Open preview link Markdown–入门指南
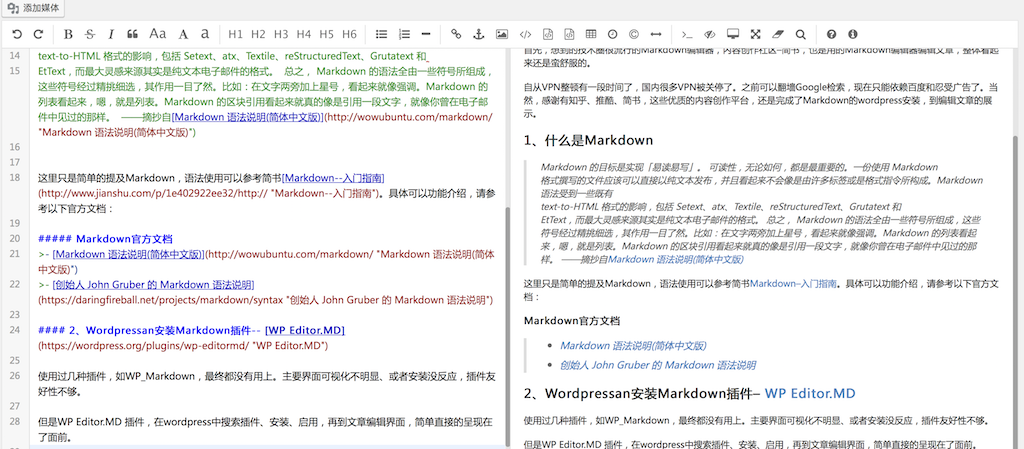The width and height of the screenshot is (1024, 449). coord(793,283)
